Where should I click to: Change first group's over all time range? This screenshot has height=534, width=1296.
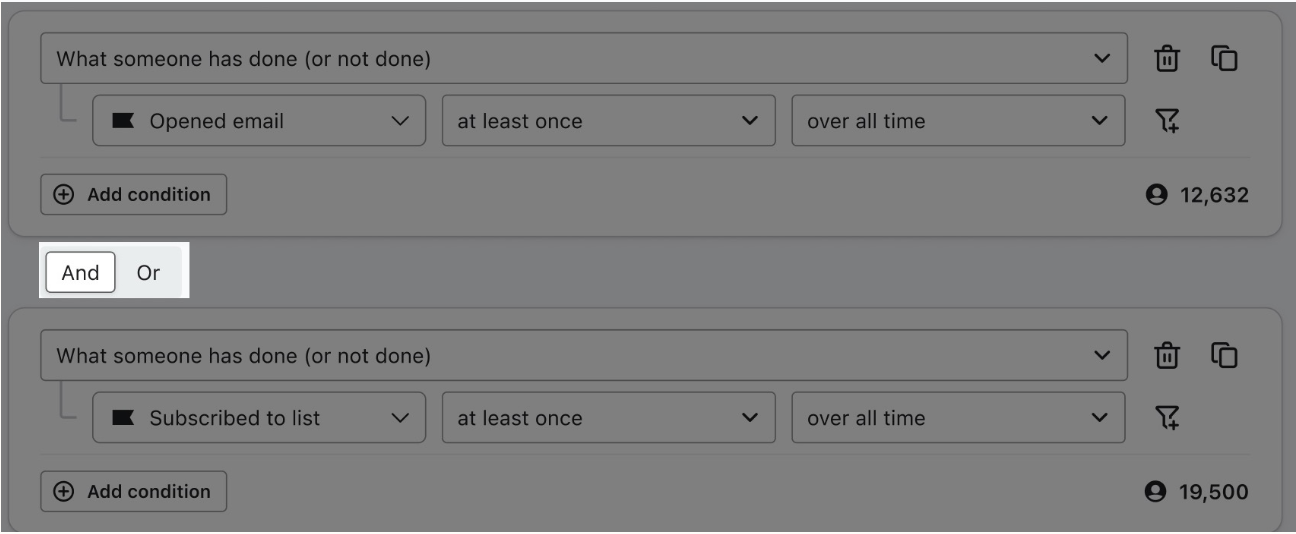[957, 121]
